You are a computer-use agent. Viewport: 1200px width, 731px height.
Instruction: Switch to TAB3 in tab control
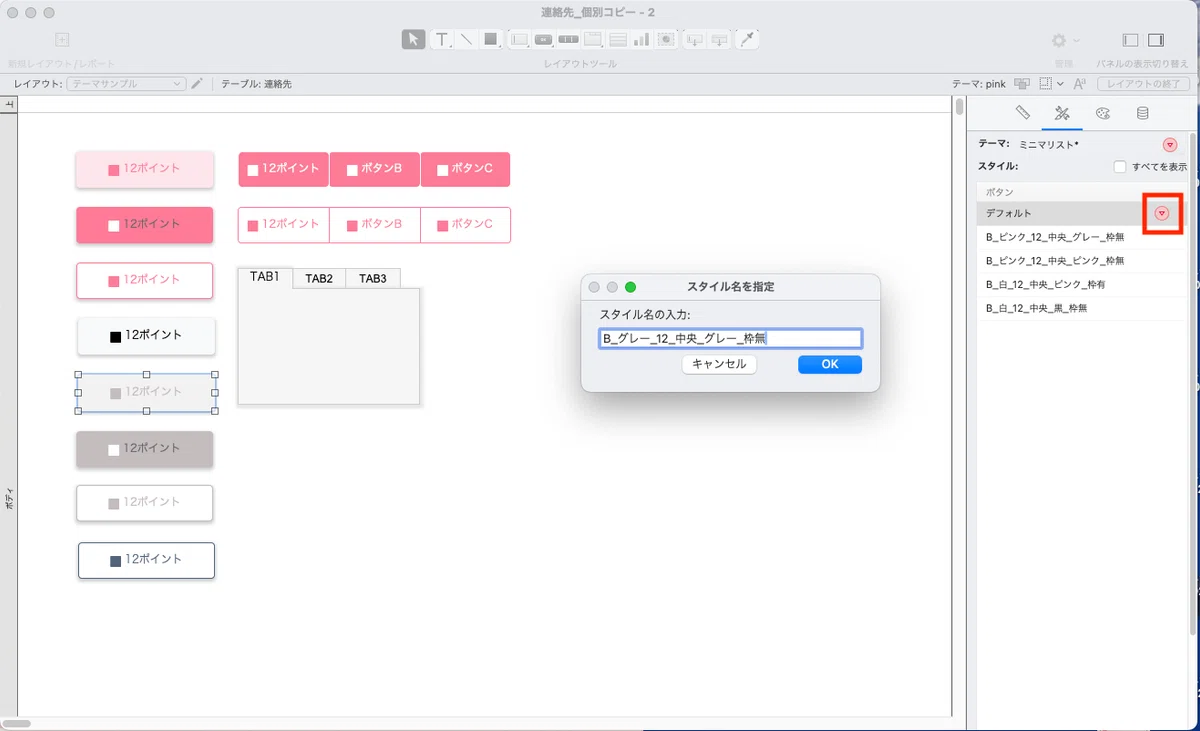pos(373,278)
